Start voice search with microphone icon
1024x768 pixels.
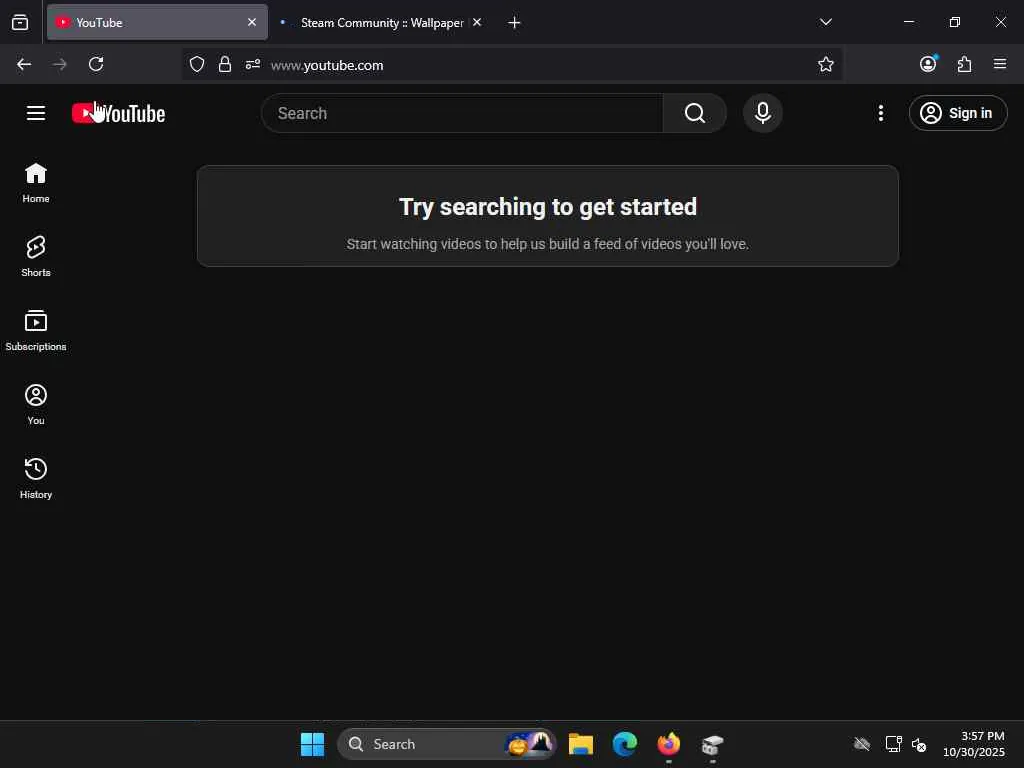coord(762,113)
